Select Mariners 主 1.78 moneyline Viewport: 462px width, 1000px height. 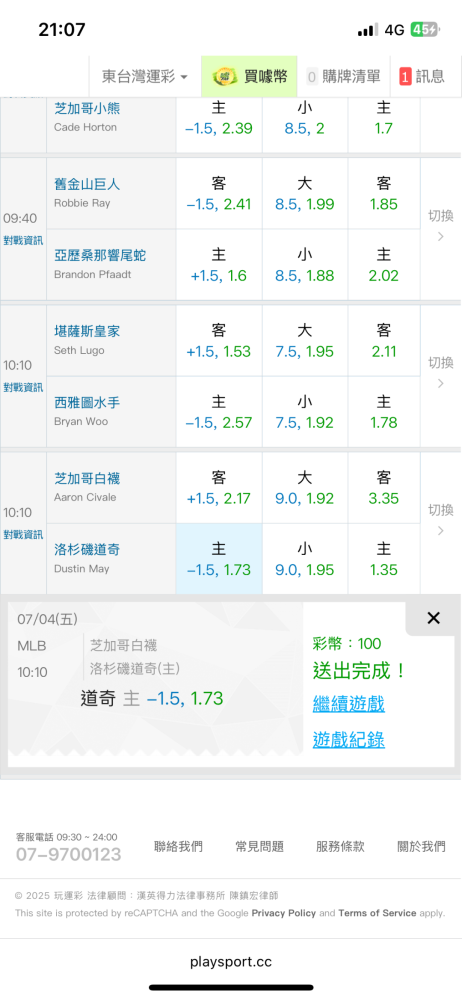click(384, 412)
